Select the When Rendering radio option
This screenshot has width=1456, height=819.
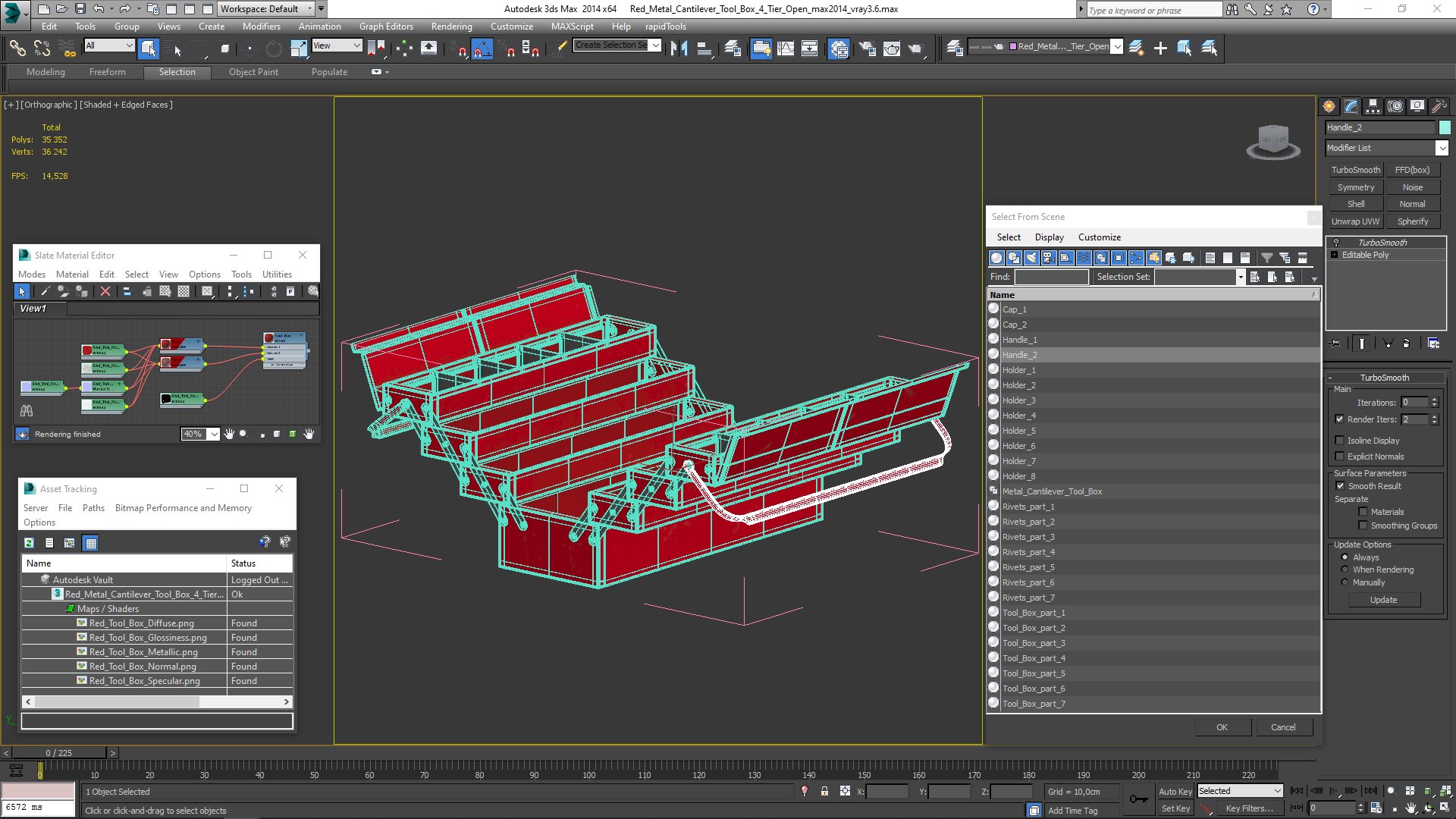pos(1345,570)
